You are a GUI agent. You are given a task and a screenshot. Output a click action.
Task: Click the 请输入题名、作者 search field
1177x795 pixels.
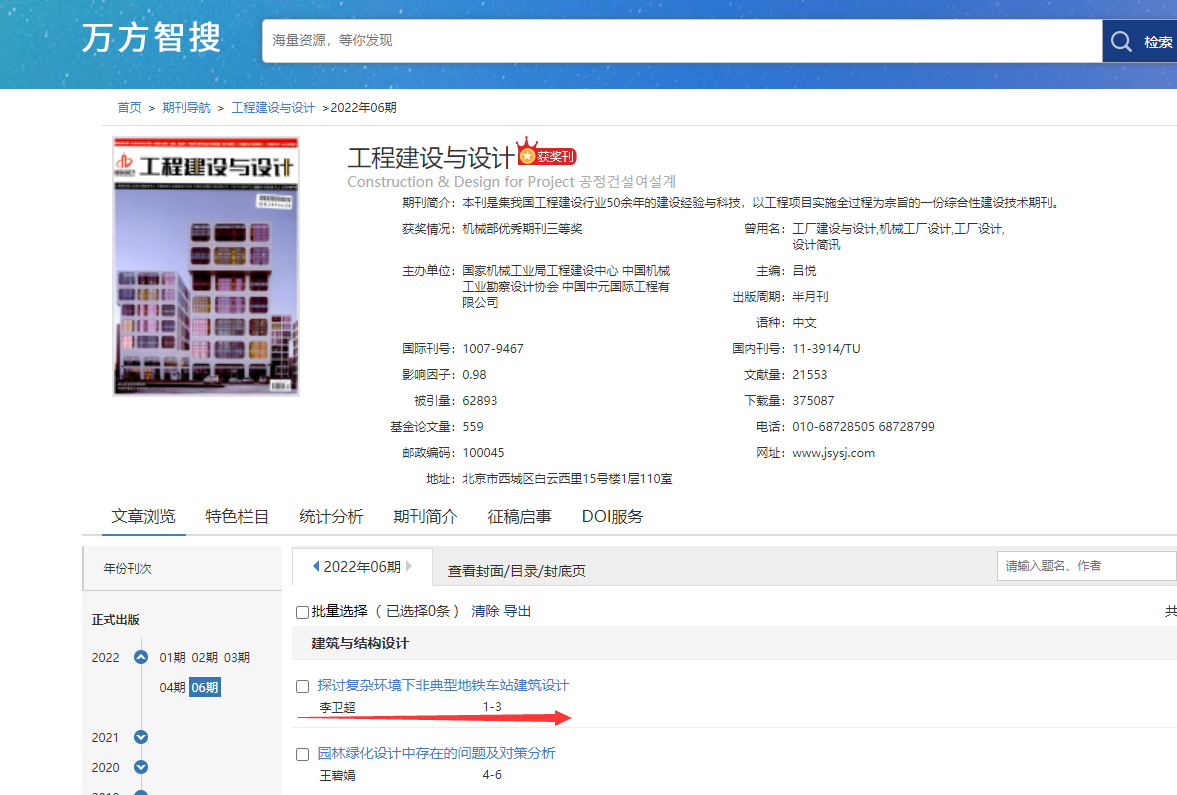coord(1086,566)
